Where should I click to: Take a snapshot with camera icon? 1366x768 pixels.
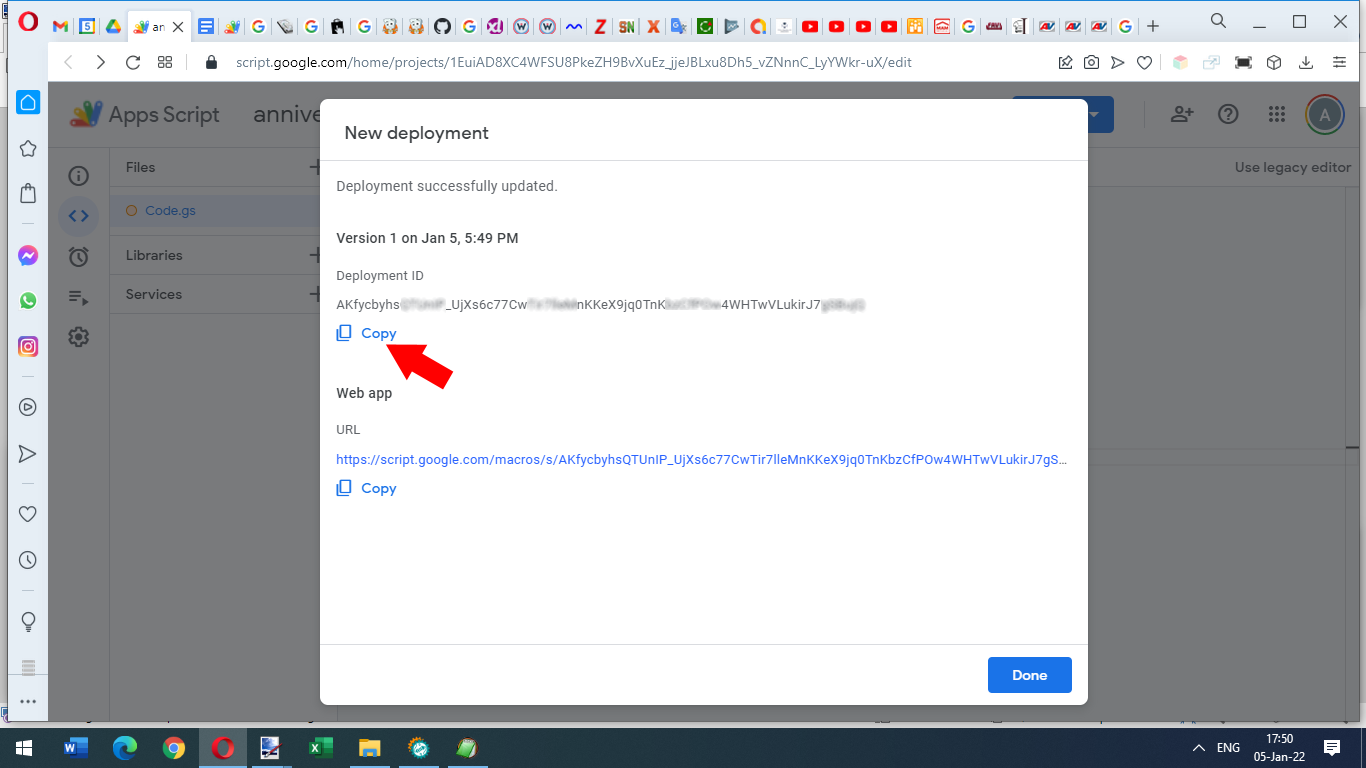pos(1091,62)
